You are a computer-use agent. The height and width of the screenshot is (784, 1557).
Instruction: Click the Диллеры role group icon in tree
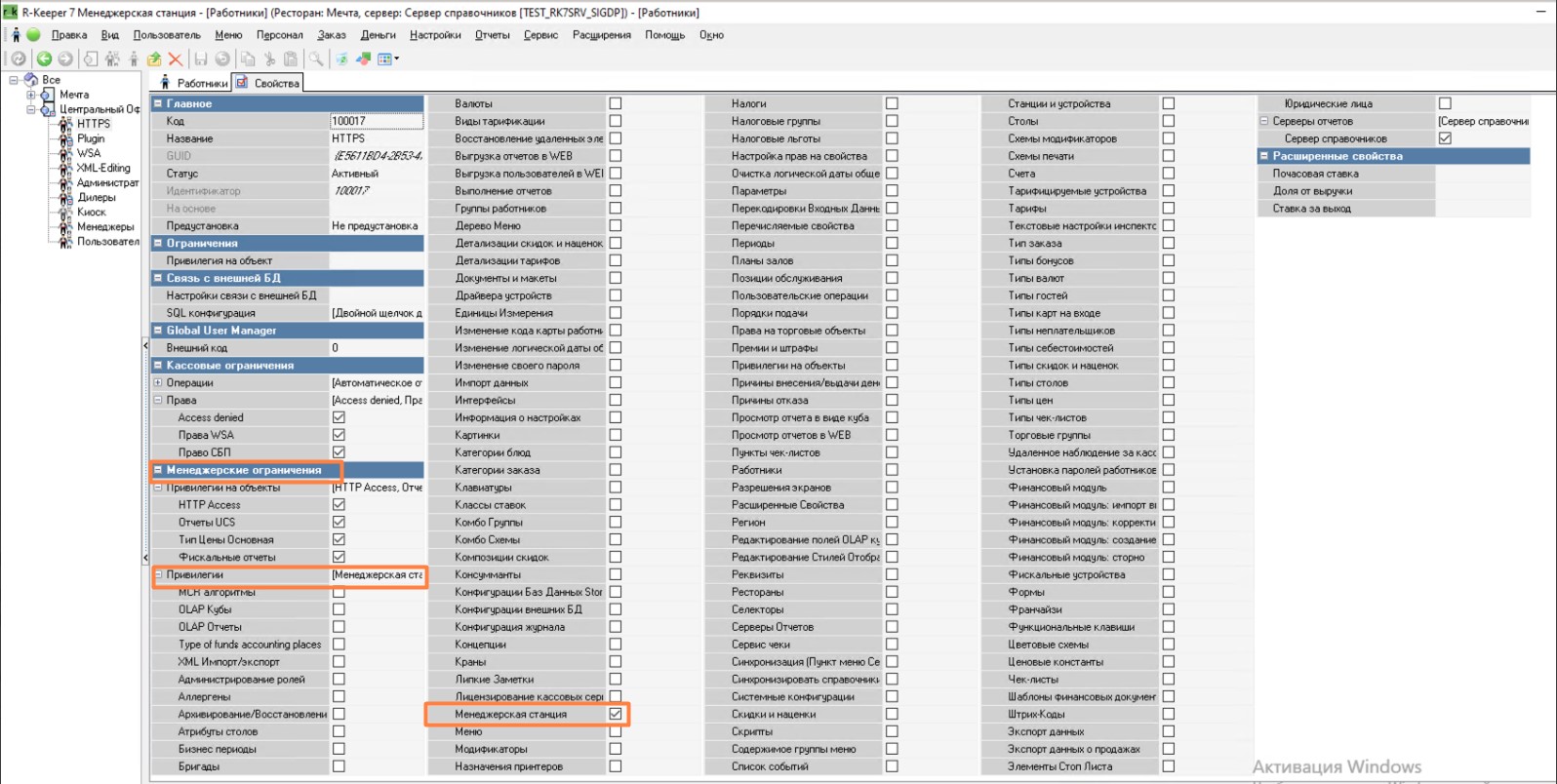(65, 198)
